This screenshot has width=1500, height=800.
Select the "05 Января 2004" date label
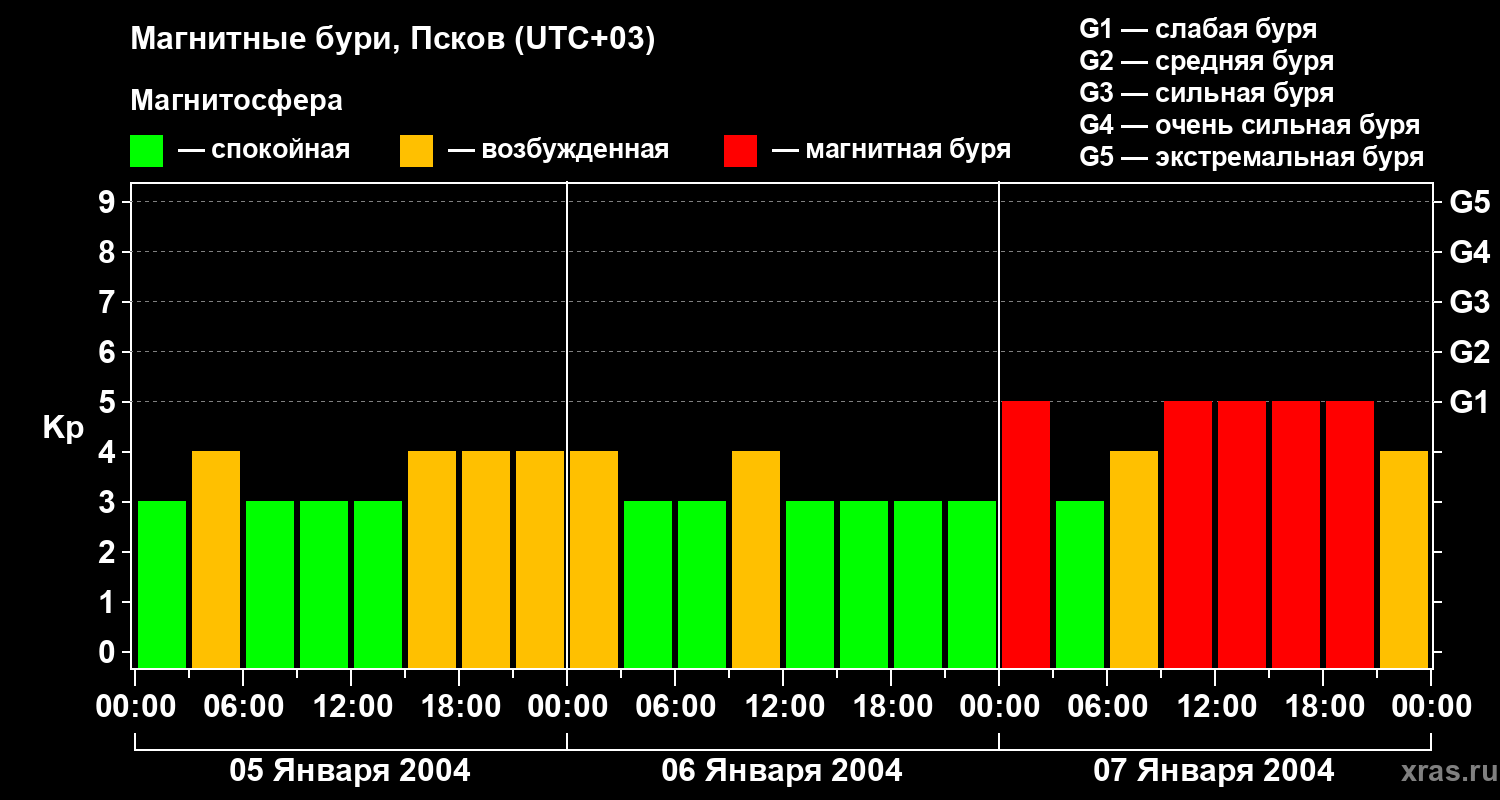(x=350, y=771)
